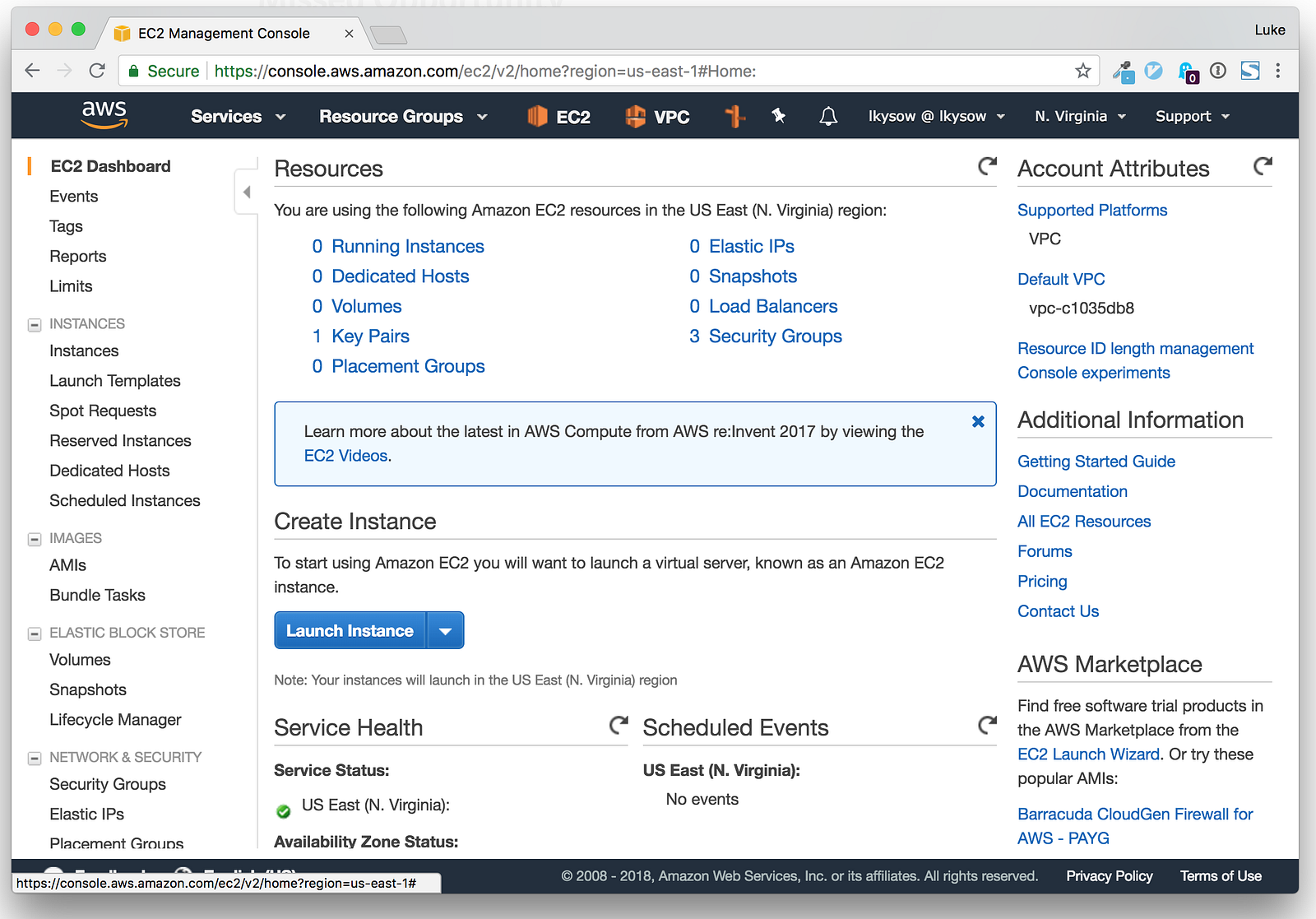Click the orange CloudFormation-style shortcut icon
1316x919 pixels.
coord(734,117)
